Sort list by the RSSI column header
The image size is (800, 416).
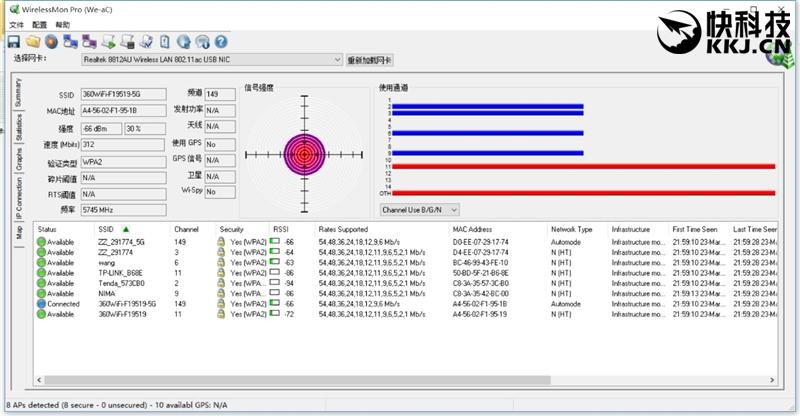click(x=291, y=229)
